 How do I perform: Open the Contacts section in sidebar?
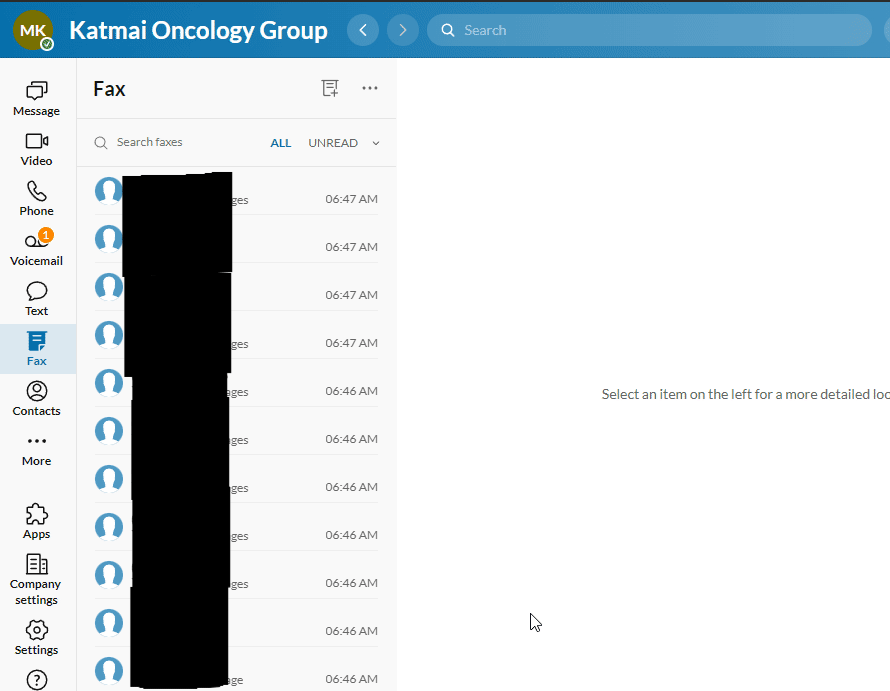(36, 399)
